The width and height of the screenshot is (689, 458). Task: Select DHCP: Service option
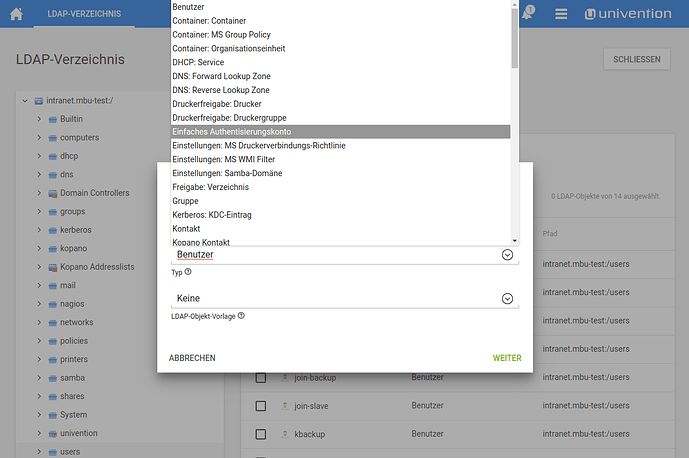click(341, 62)
